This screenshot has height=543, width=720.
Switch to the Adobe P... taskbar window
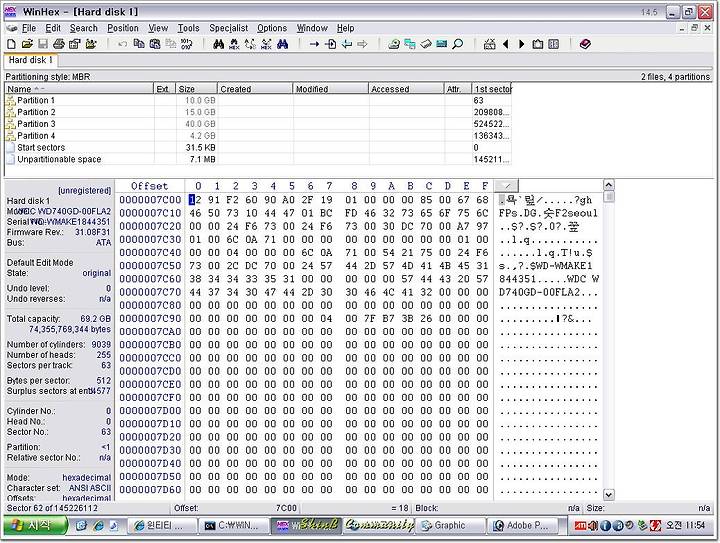(x=524, y=526)
